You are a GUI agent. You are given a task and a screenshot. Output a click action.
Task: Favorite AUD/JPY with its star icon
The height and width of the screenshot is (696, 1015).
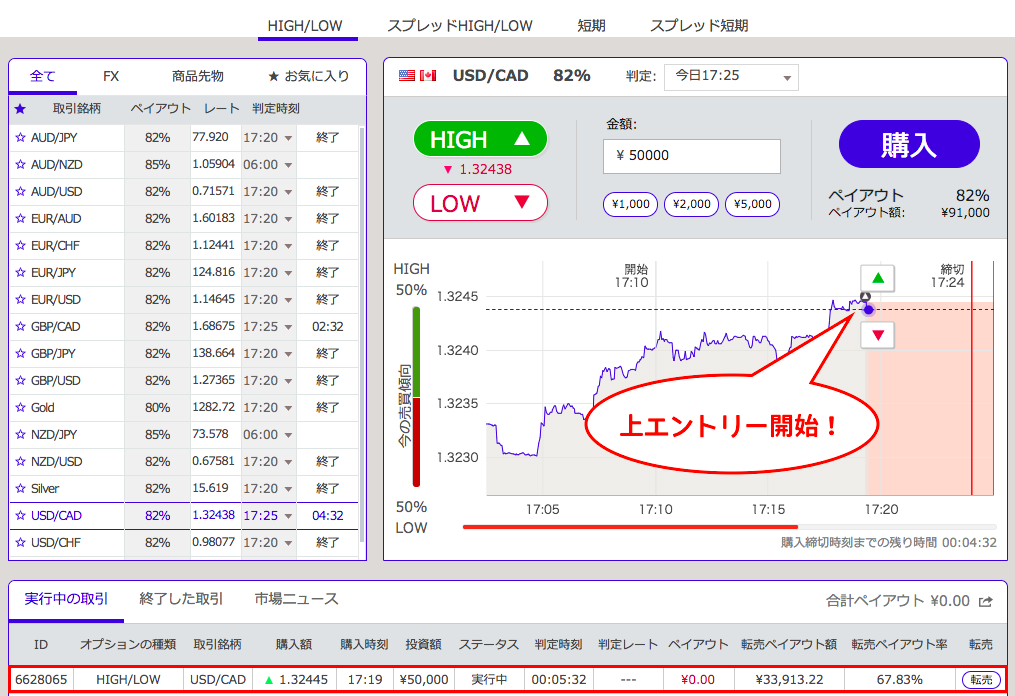click(20, 137)
